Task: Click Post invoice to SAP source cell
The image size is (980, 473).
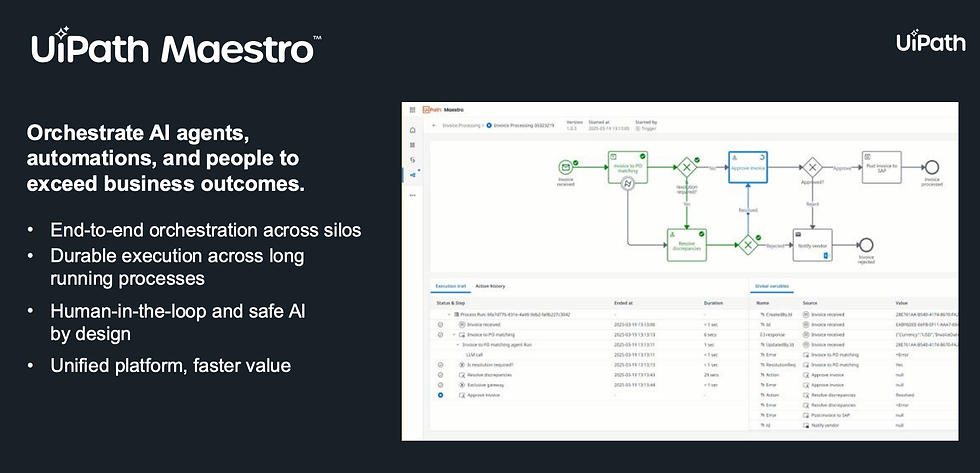Action: pyautogui.click(x=832, y=416)
